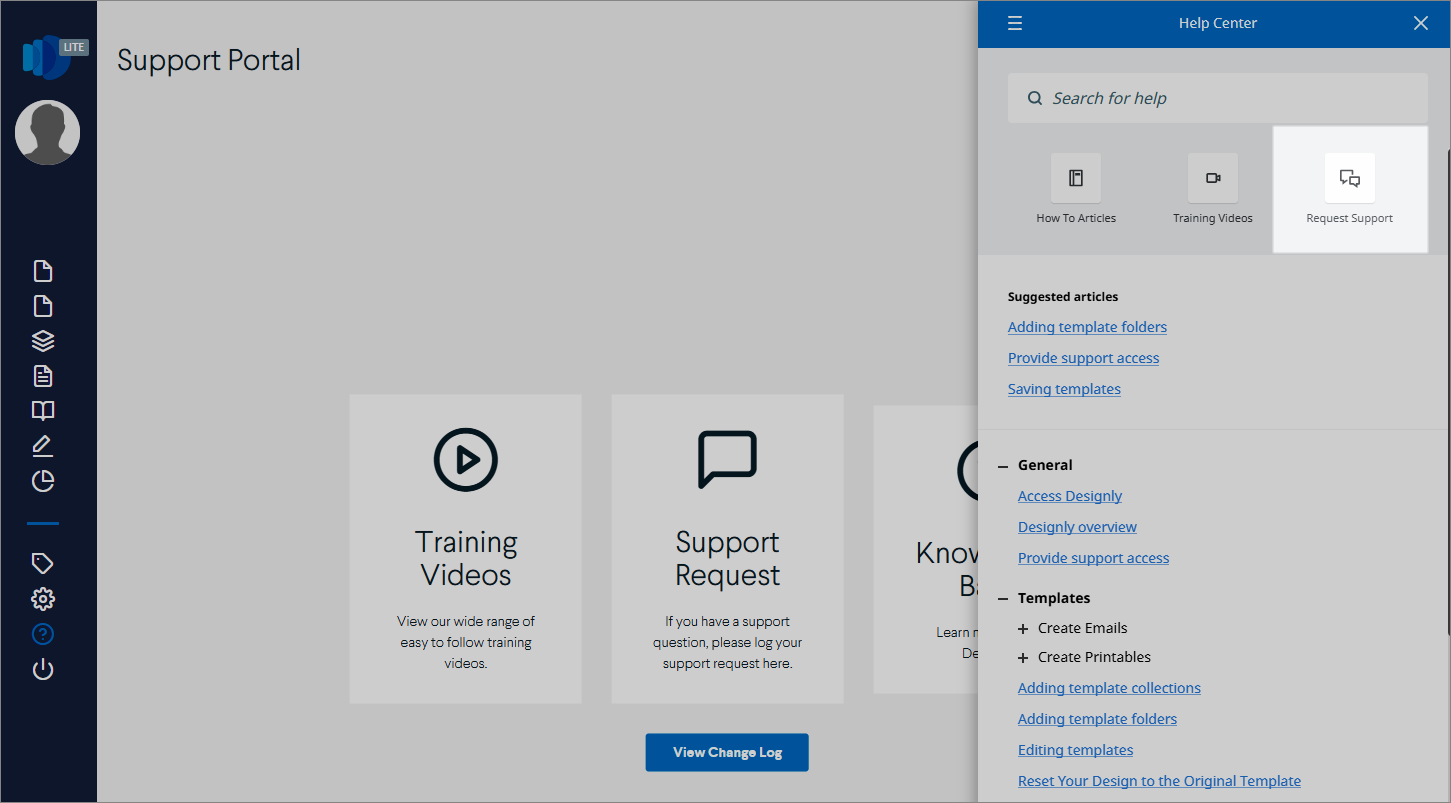Open the Saving templates article
Screen dimensions: 1451x803
pos(1064,389)
